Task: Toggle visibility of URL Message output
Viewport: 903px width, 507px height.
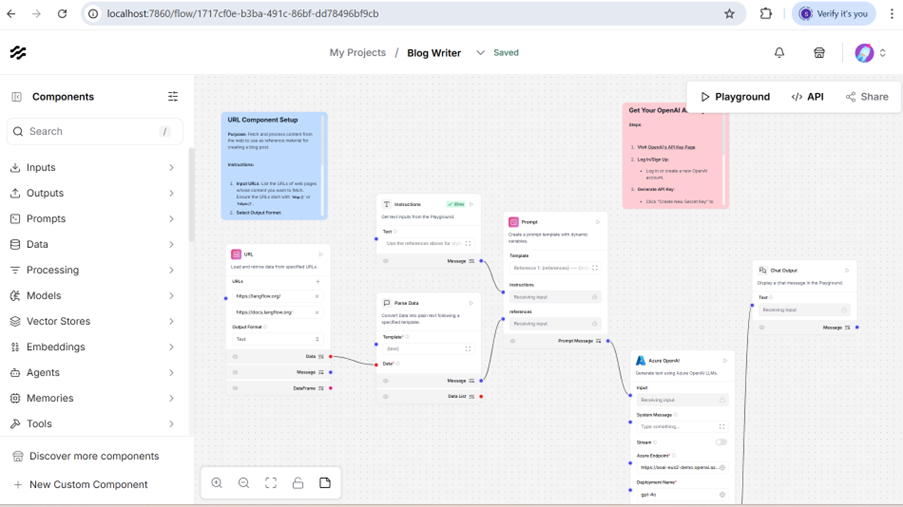Action: (x=235, y=372)
